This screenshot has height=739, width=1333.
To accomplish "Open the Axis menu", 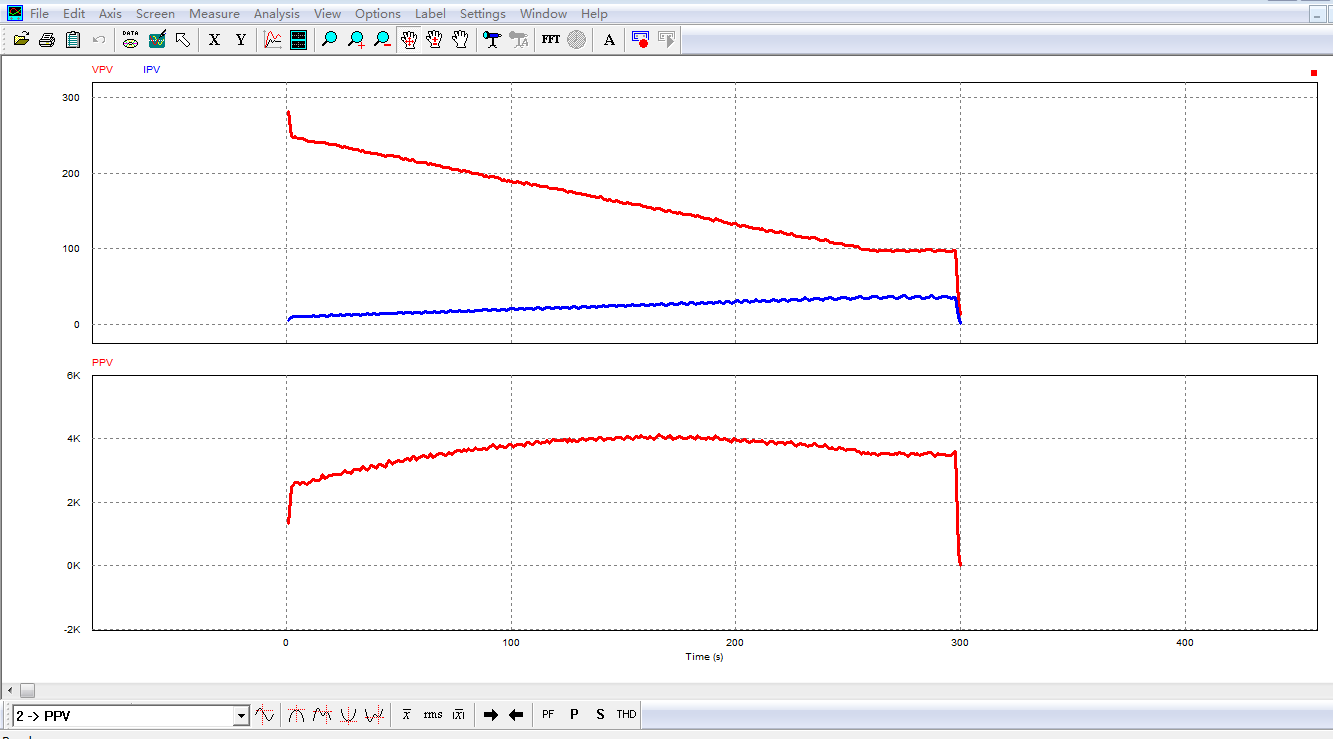I will point(110,14).
